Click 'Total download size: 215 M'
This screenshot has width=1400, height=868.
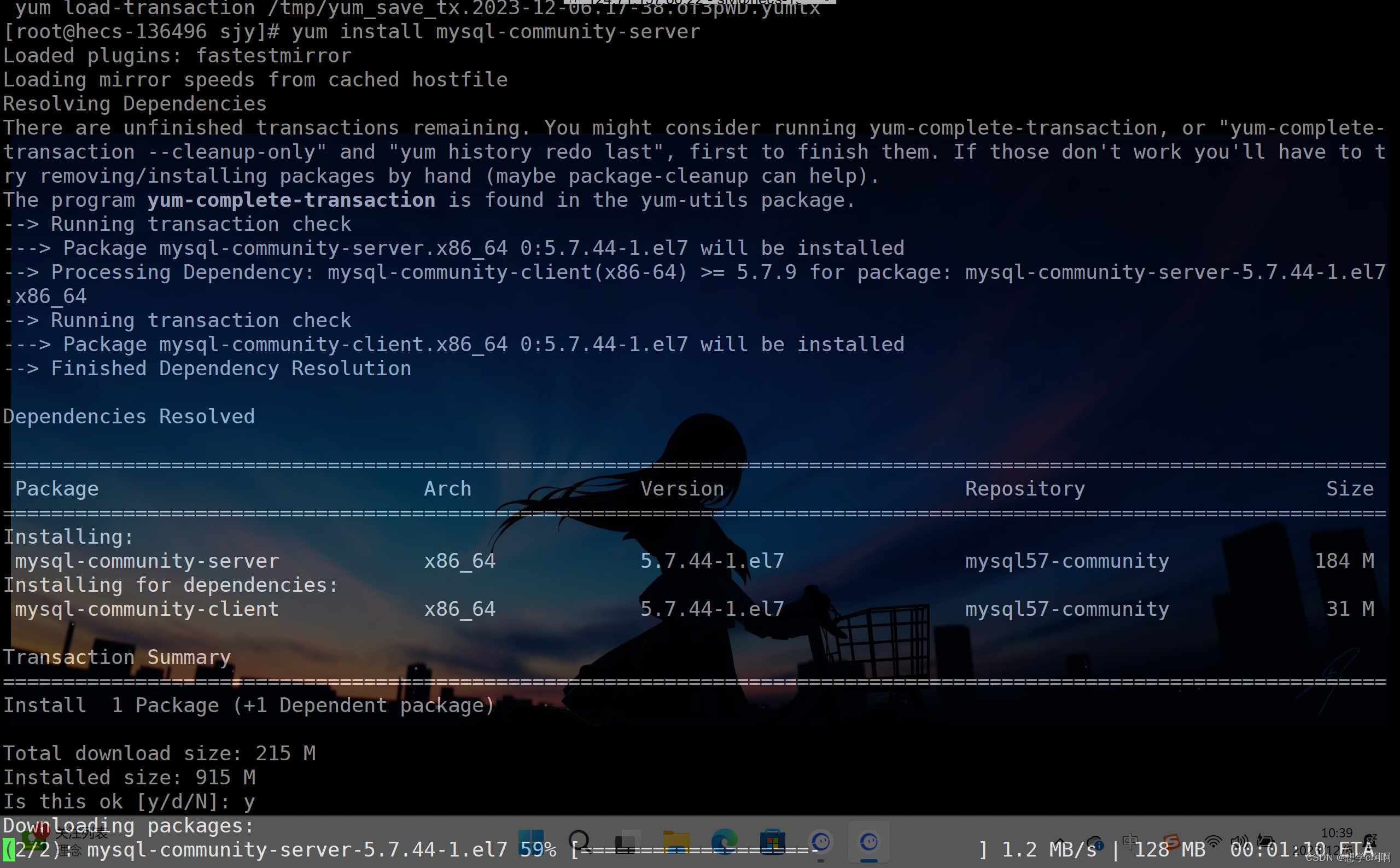coord(159,753)
